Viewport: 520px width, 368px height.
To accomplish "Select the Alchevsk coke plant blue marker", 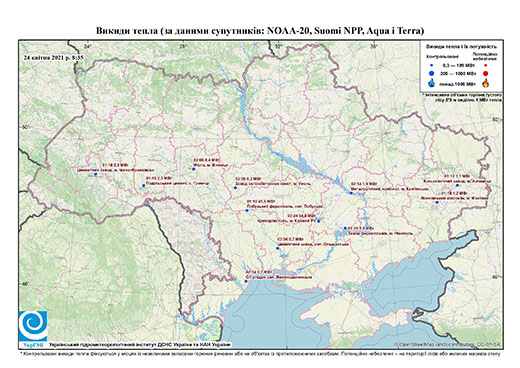I will (457, 185).
